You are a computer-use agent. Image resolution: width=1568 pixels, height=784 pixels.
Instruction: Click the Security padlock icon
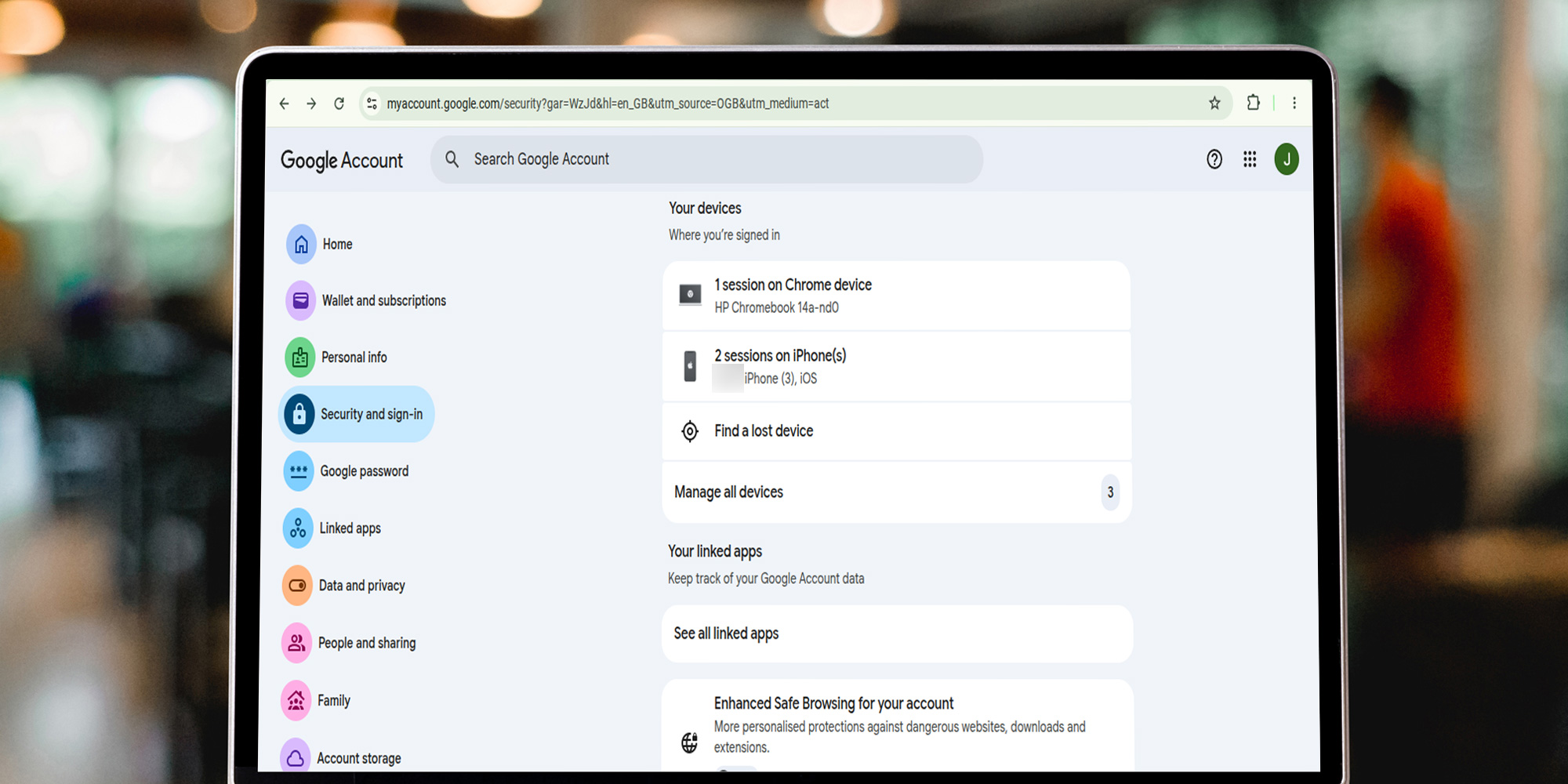pyautogui.click(x=299, y=414)
